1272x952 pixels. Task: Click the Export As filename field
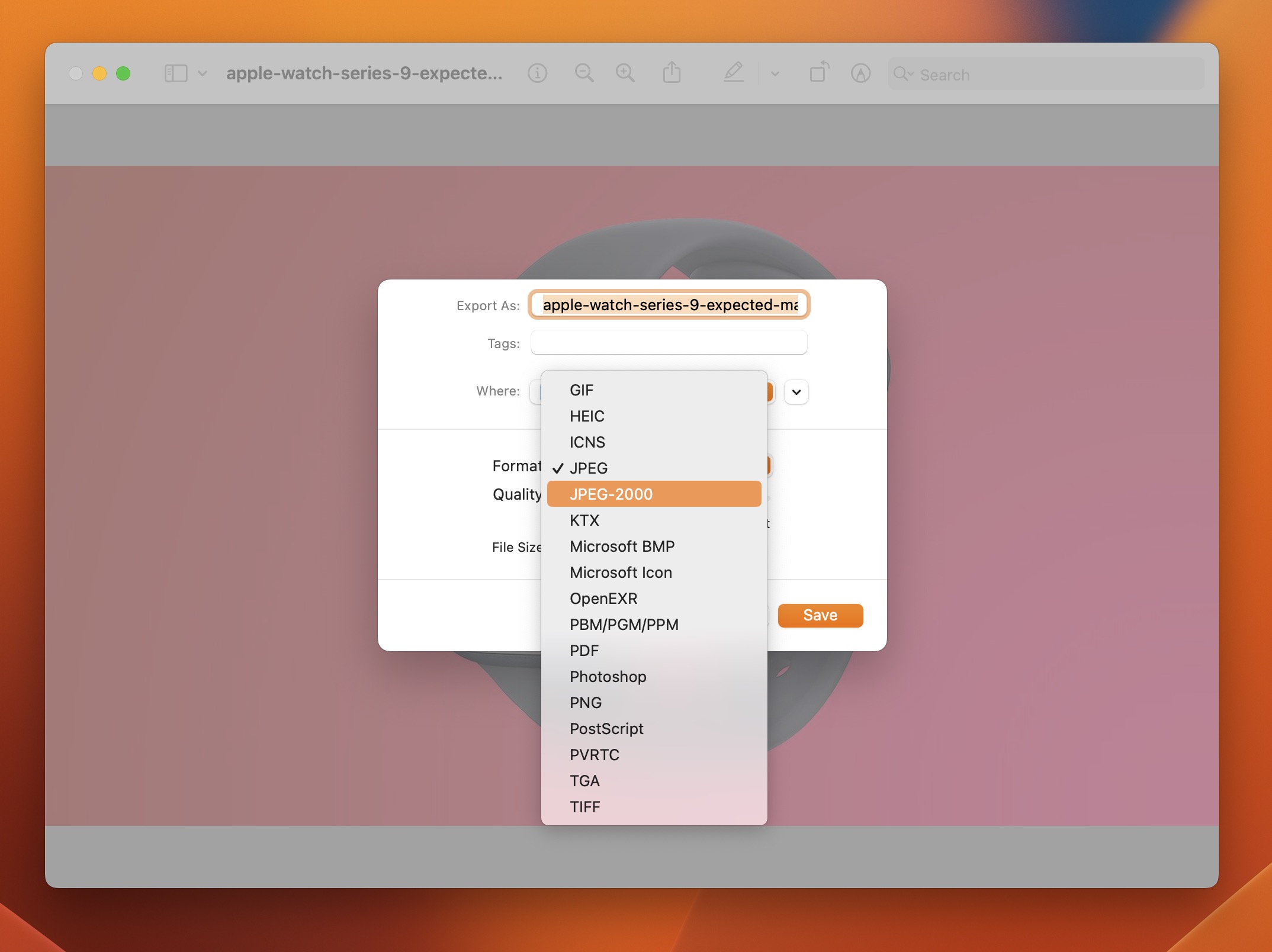coord(669,305)
